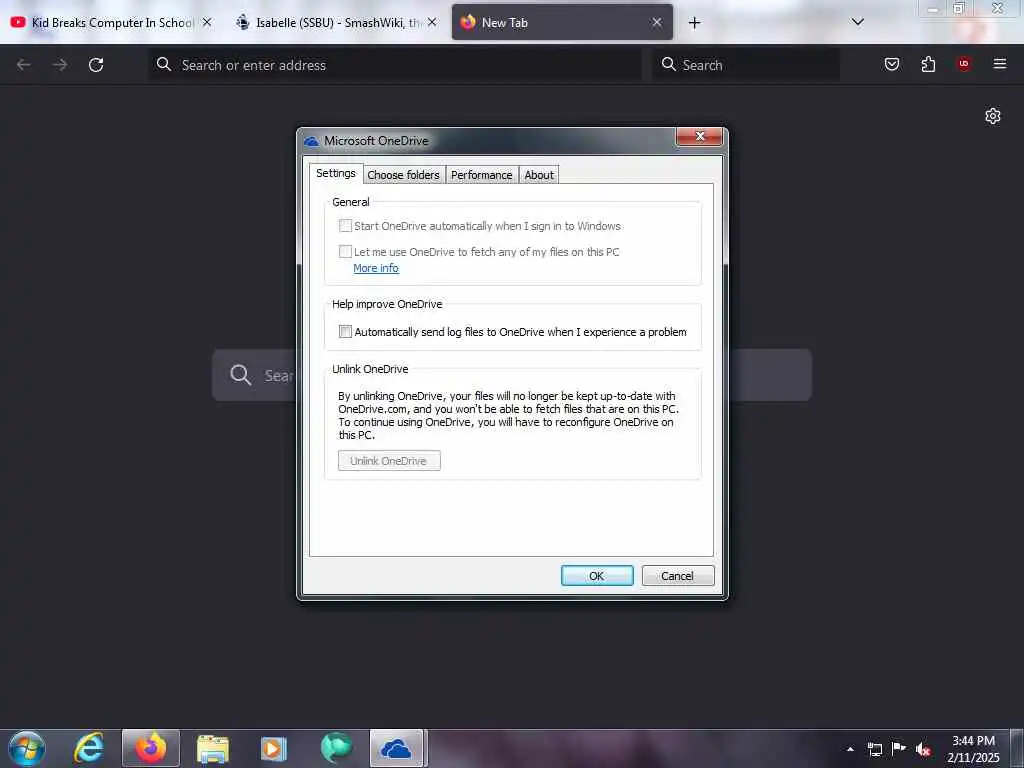Enable automatically send log files checkbox
1024x768 pixels.
[x=345, y=332]
